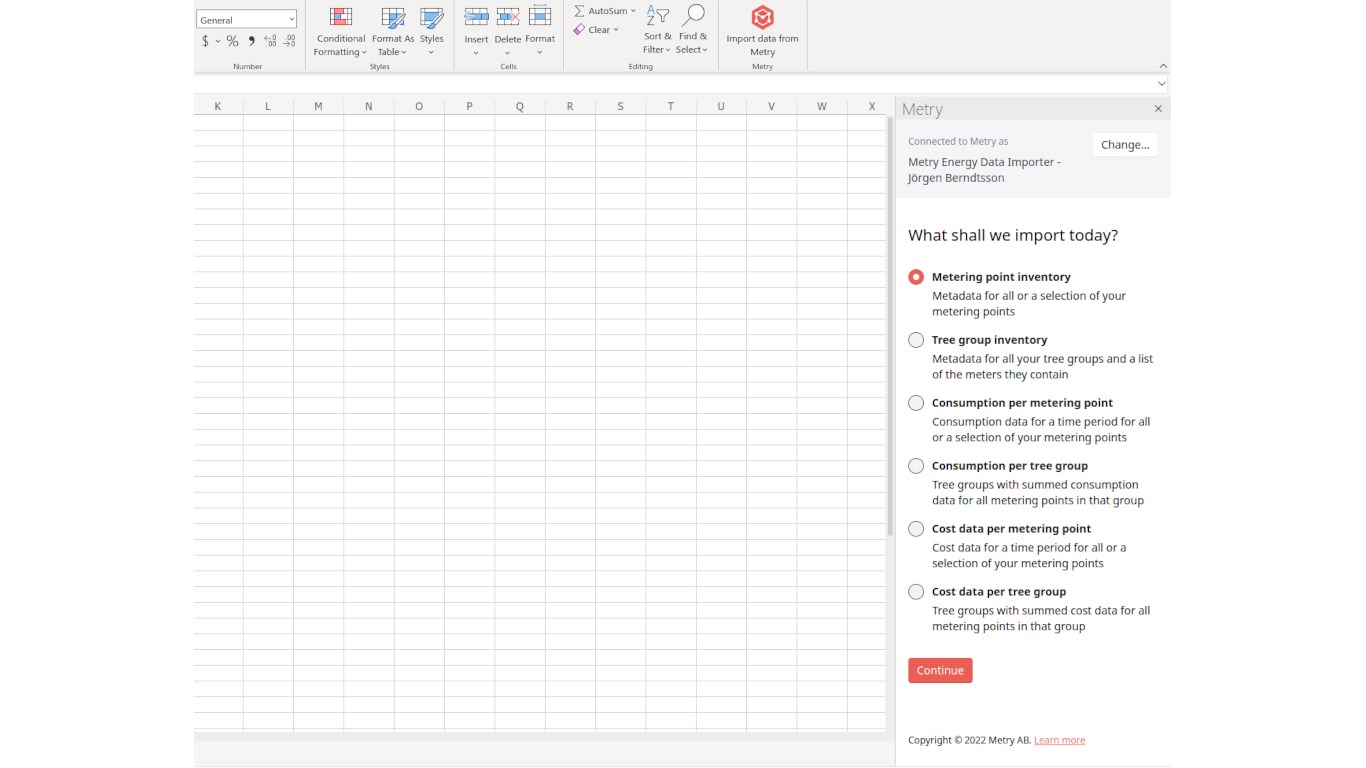Select column N header
1366x768 pixels.
(x=369, y=106)
